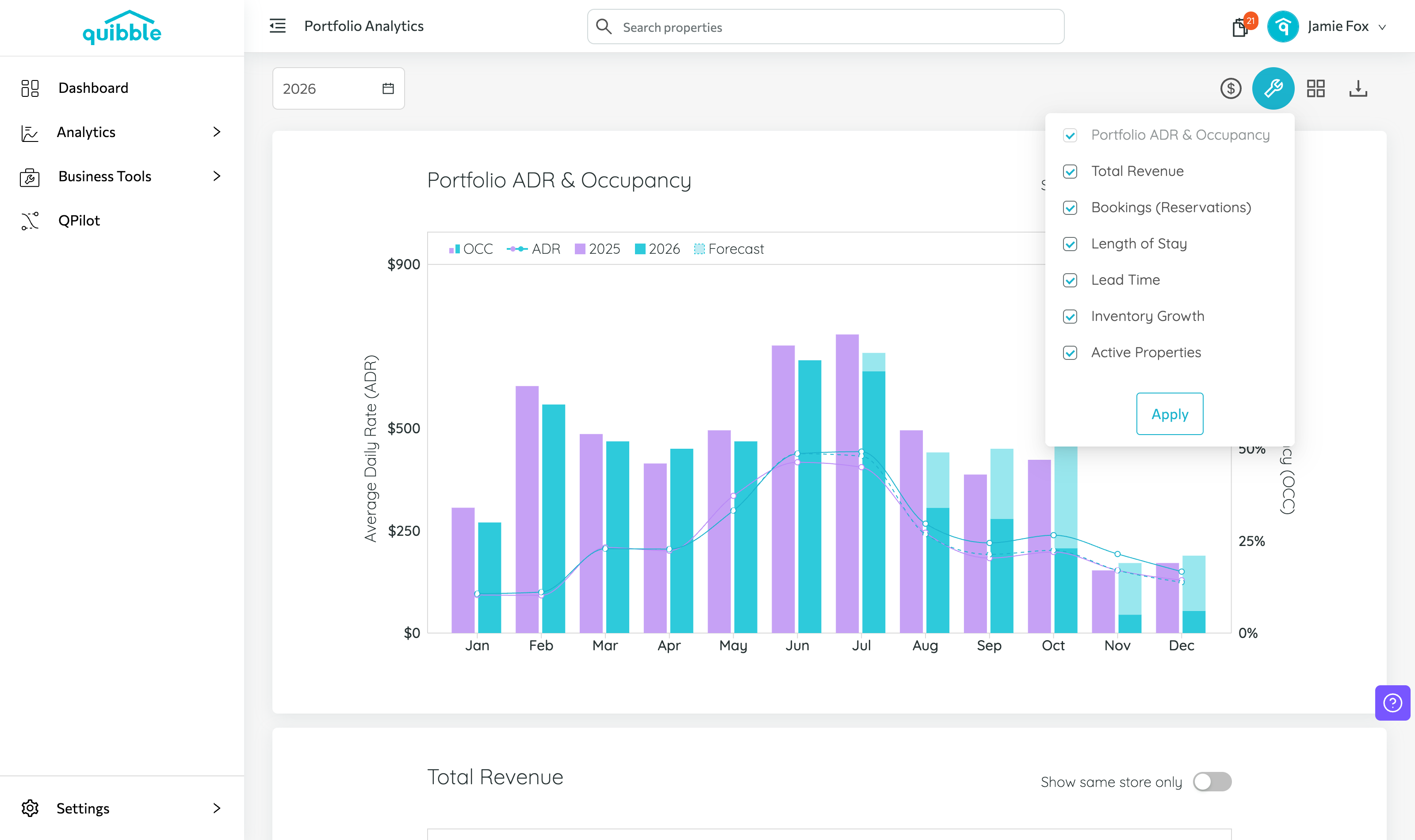Viewport: 1415px width, 840px height.
Task: Open the Dashboard sidebar icon
Action: [x=30, y=88]
